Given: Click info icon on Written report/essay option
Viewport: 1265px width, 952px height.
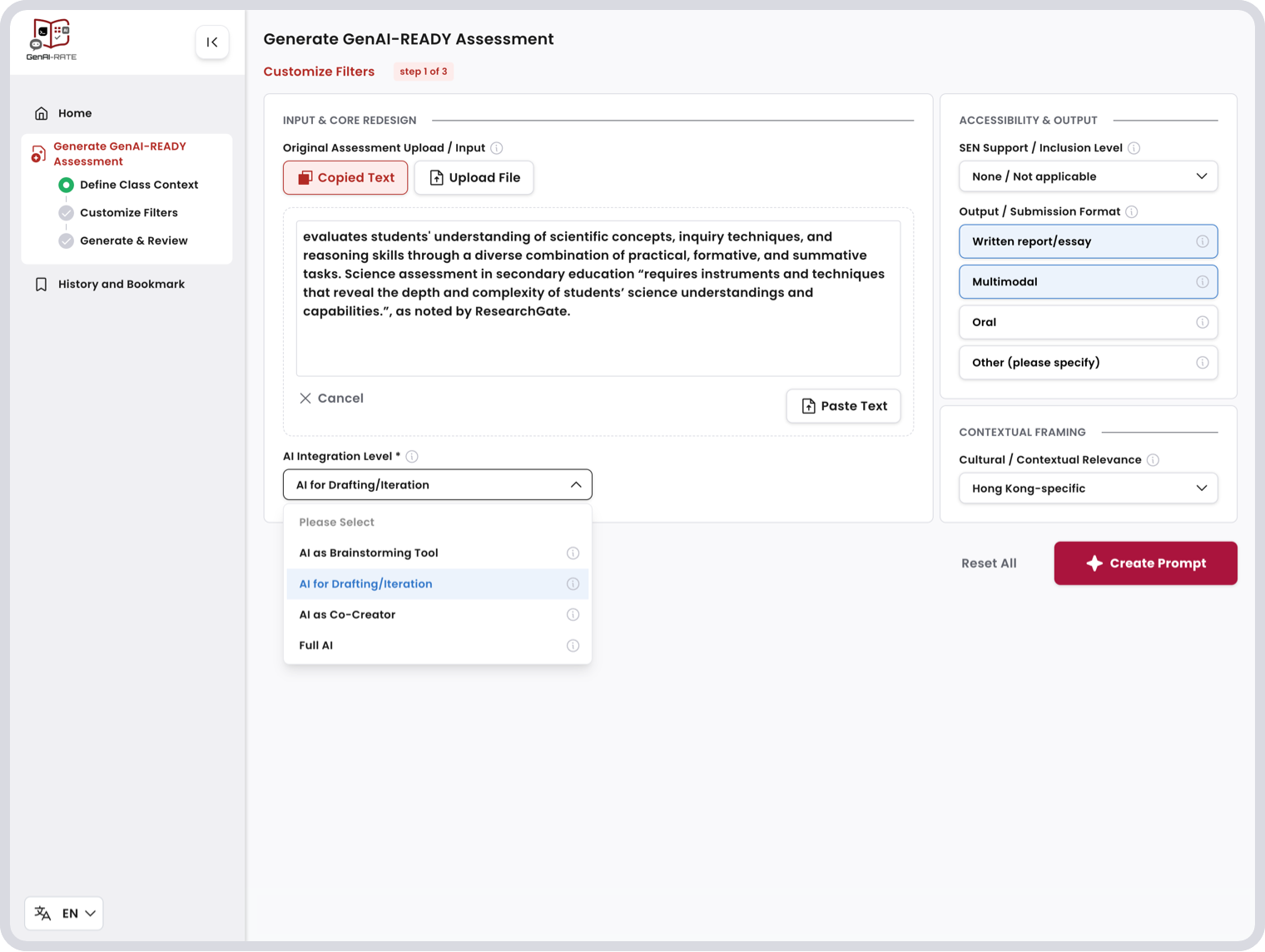Looking at the screenshot, I should tap(1203, 241).
